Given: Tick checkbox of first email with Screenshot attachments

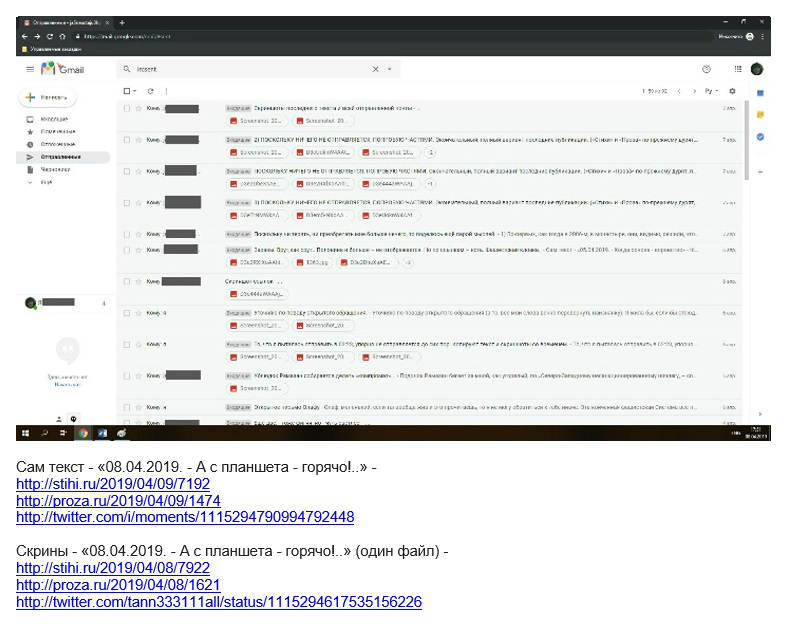Looking at the screenshot, I should [127, 108].
